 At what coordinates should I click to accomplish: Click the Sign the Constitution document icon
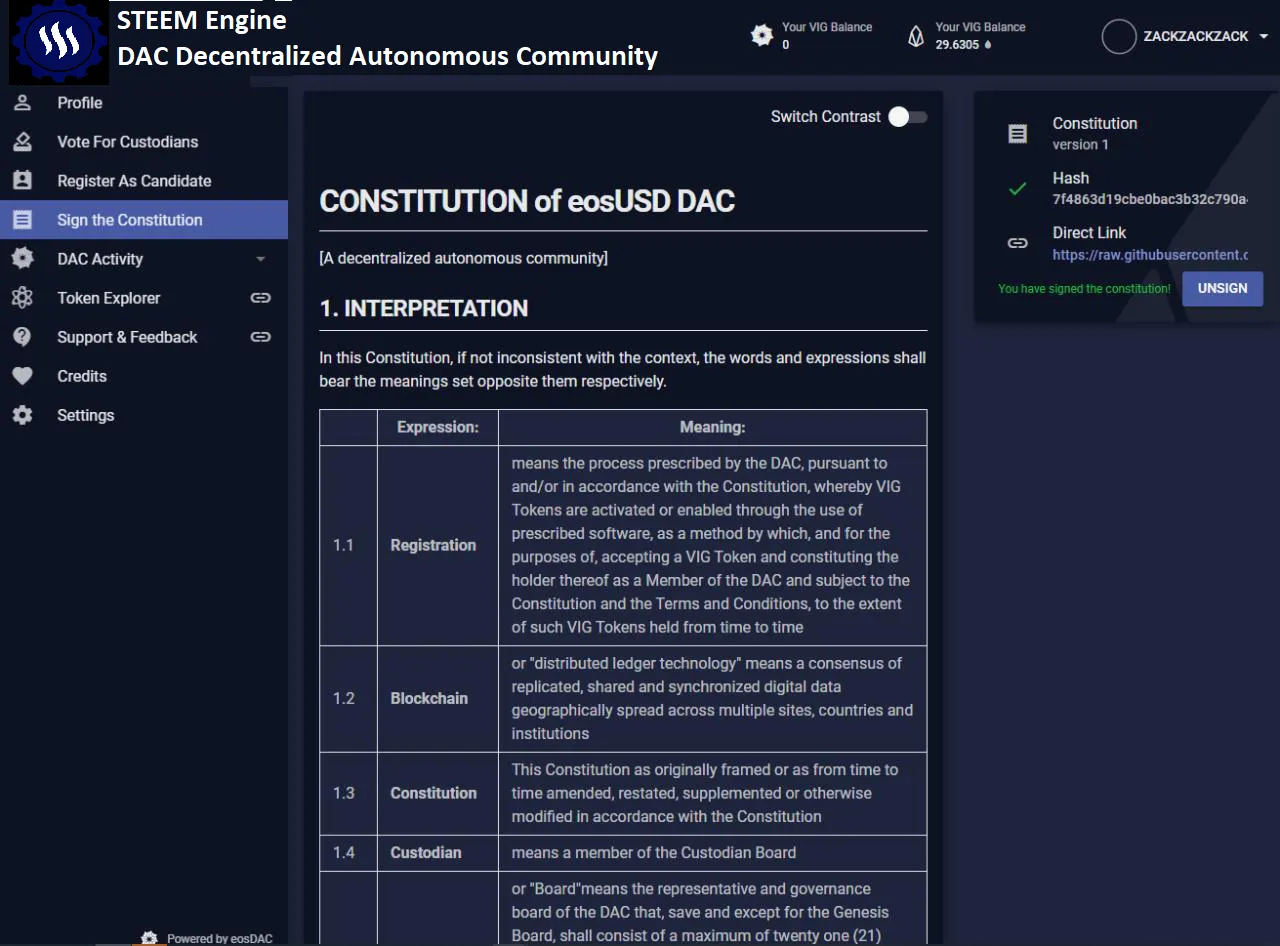(22, 220)
